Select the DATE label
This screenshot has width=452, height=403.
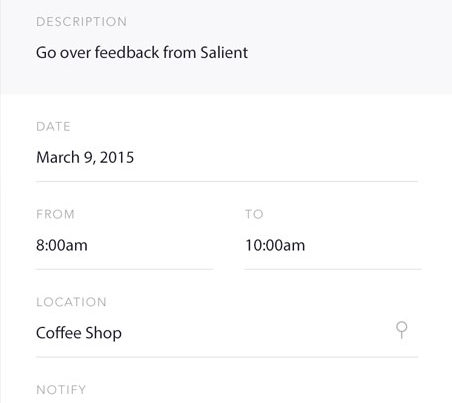(53, 127)
